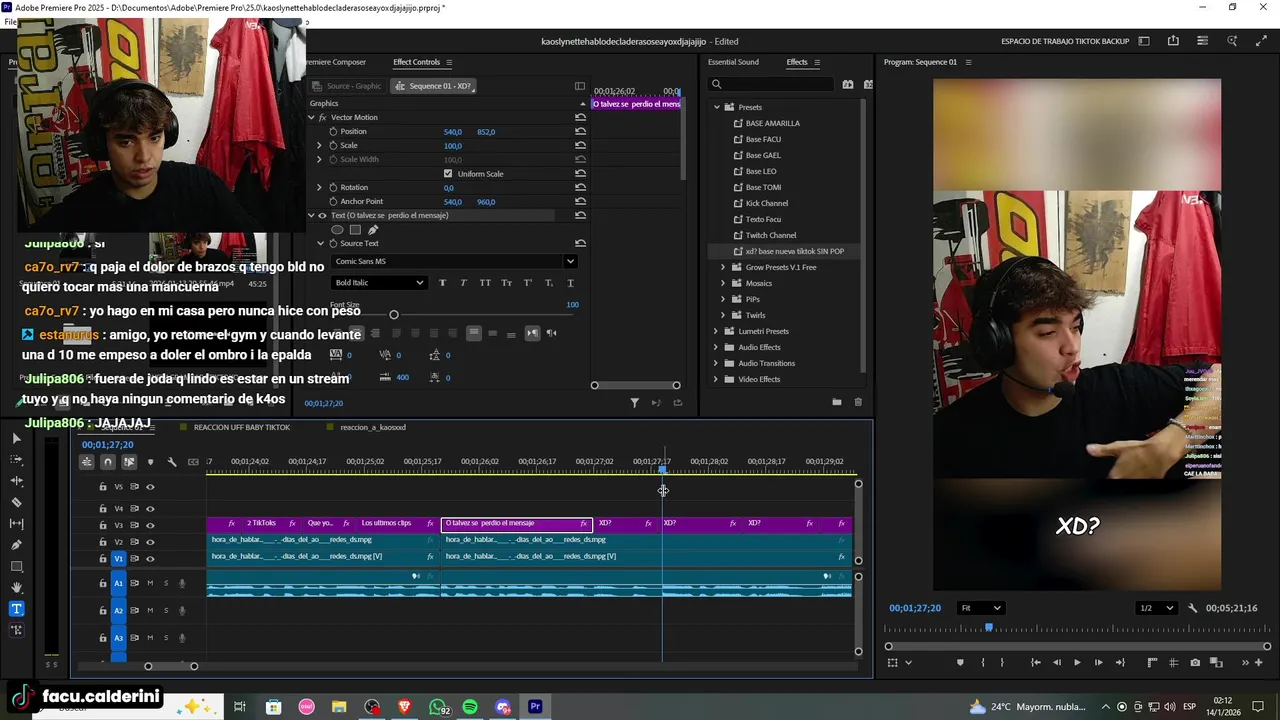The image size is (1280, 720).
Task: Switch to Effect Controls tab
Action: click(x=416, y=62)
